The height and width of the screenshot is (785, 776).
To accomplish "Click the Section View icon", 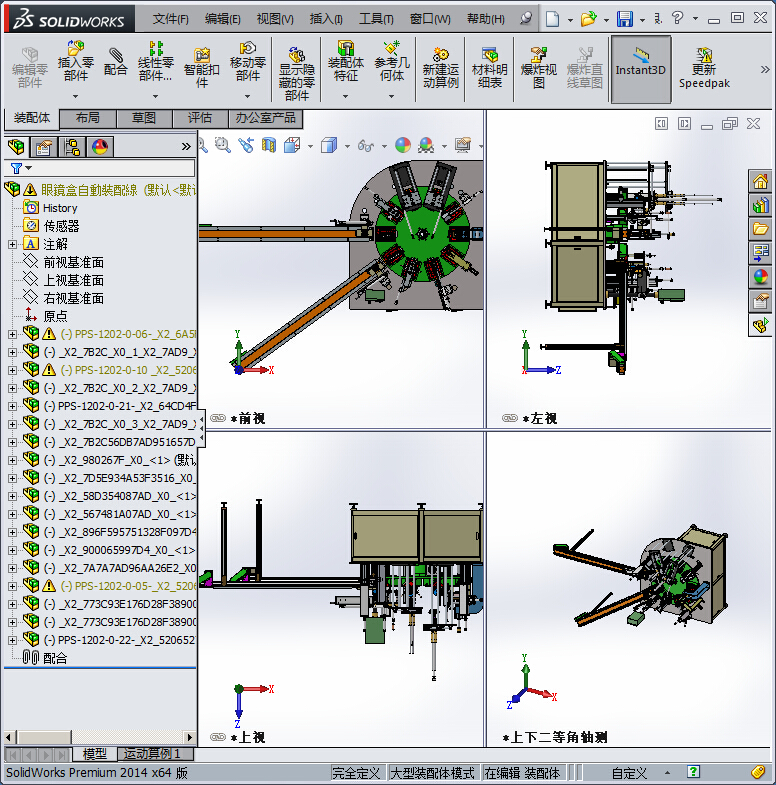I will 269,145.
